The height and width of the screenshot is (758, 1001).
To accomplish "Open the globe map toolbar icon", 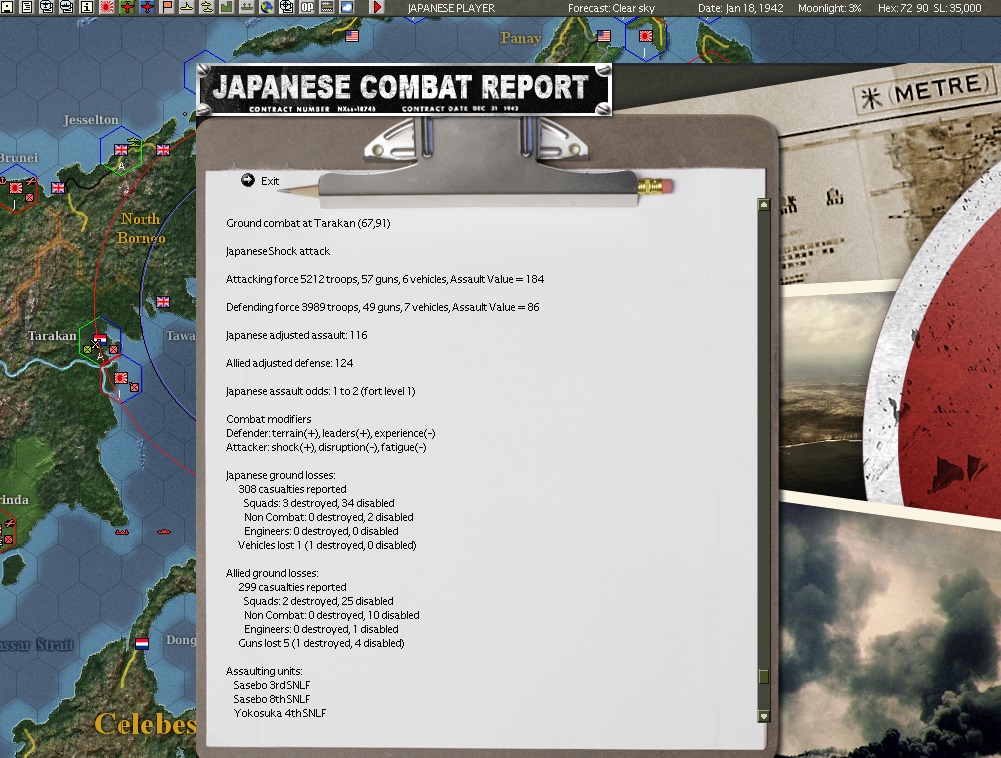I will 267,7.
